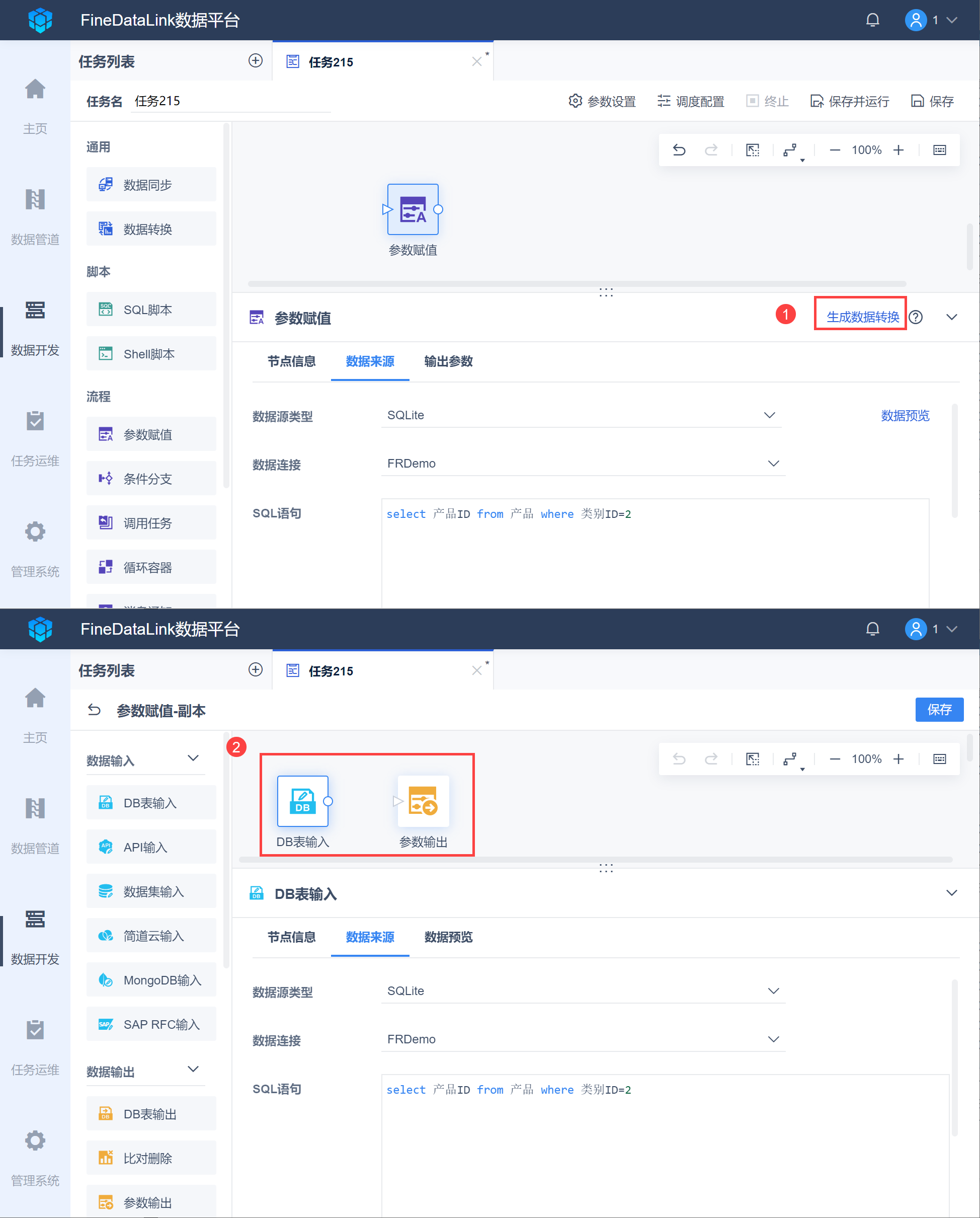Screen dimensions: 980x1218
Task: Select 比对删除 component in the bottom palette
Action: click(x=151, y=1158)
